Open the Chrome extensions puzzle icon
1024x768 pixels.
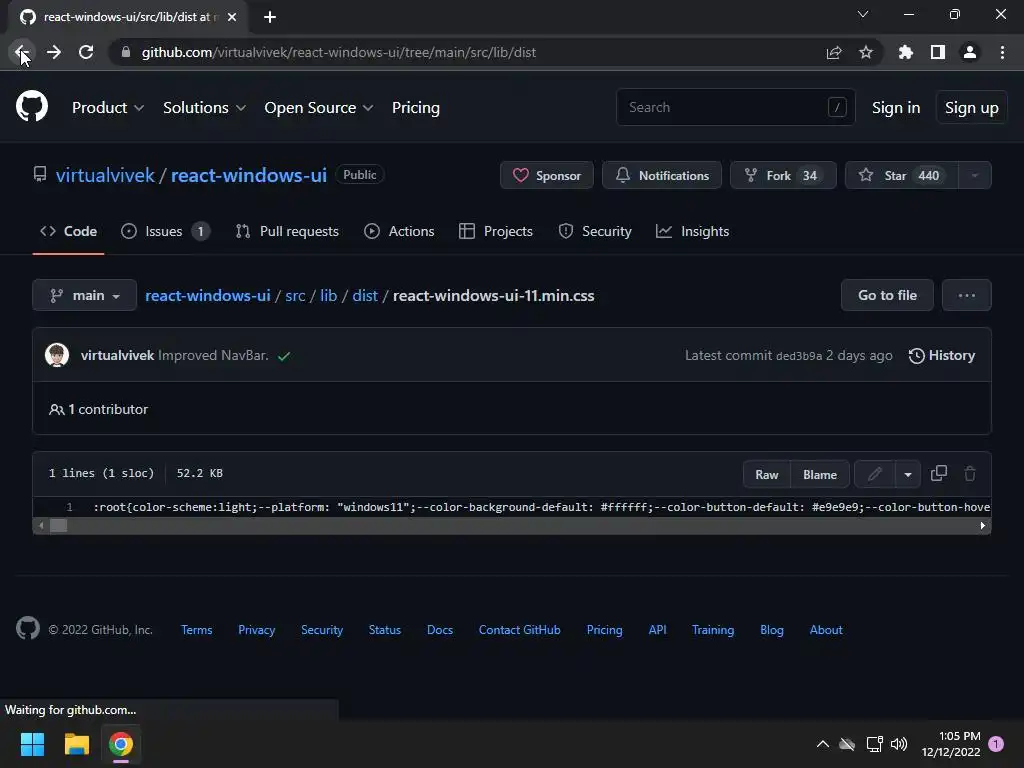click(906, 52)
